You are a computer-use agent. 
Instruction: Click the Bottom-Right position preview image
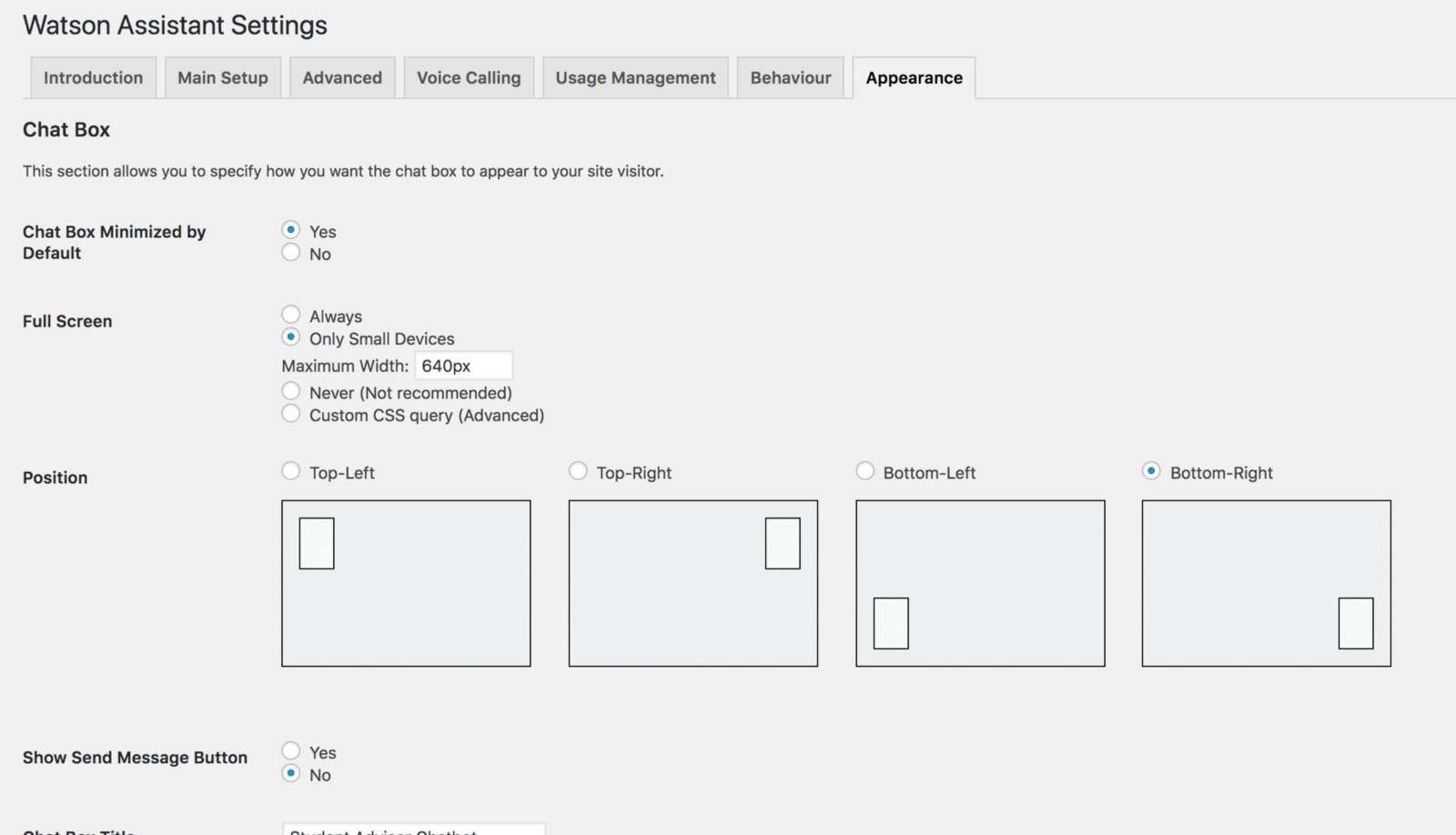[x=1266, y=583]
